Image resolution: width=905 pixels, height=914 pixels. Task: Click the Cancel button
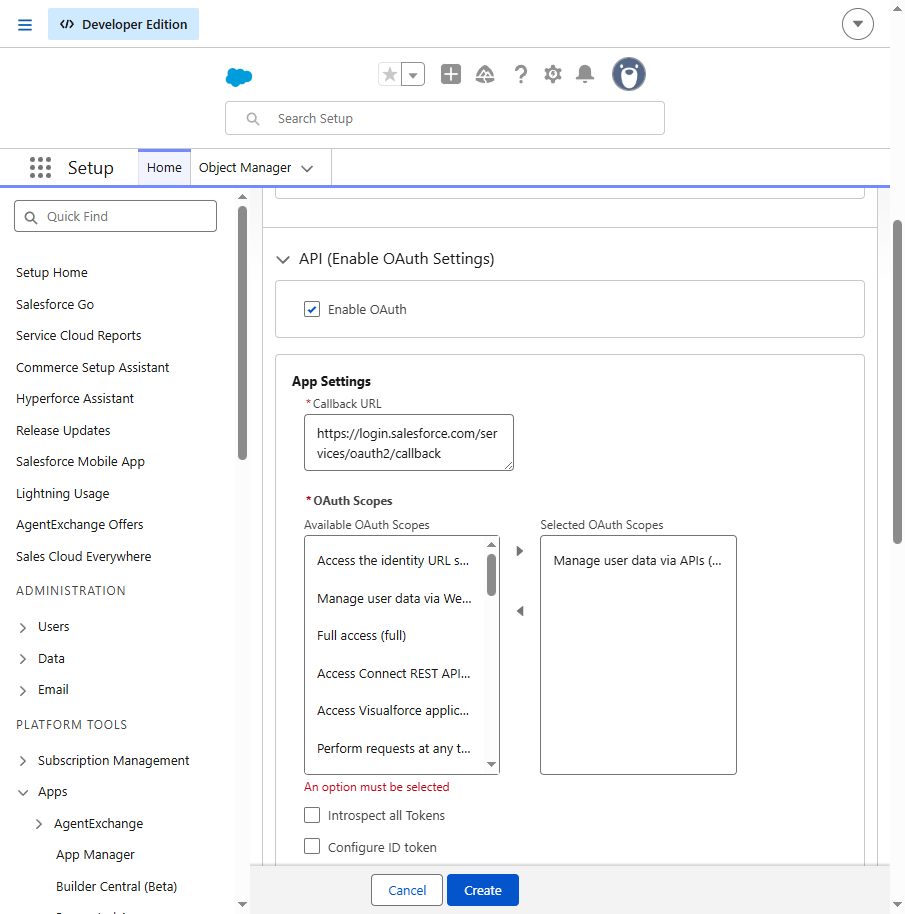(407, 890)
